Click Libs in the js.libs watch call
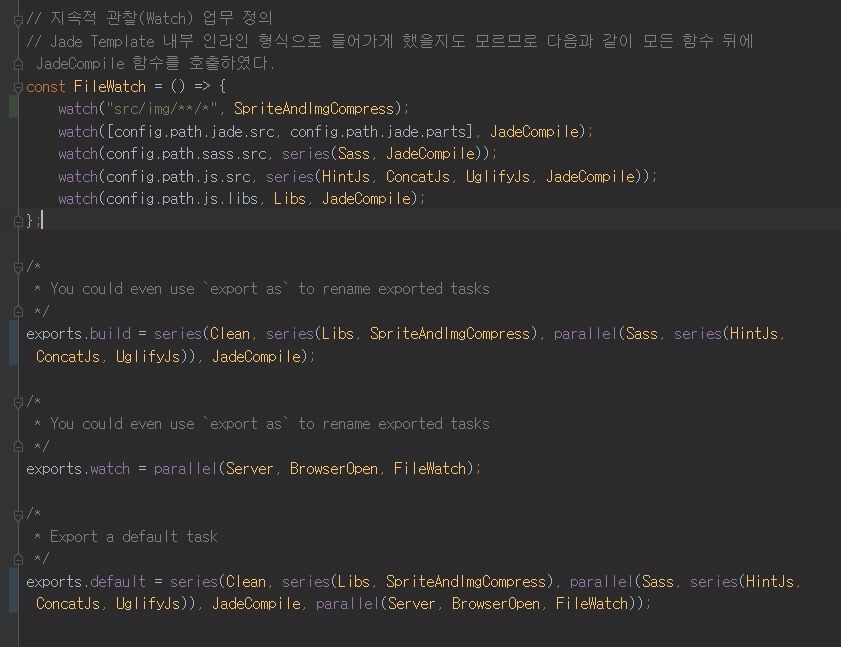This screenshot has height=647, width=841. (289, 198)
